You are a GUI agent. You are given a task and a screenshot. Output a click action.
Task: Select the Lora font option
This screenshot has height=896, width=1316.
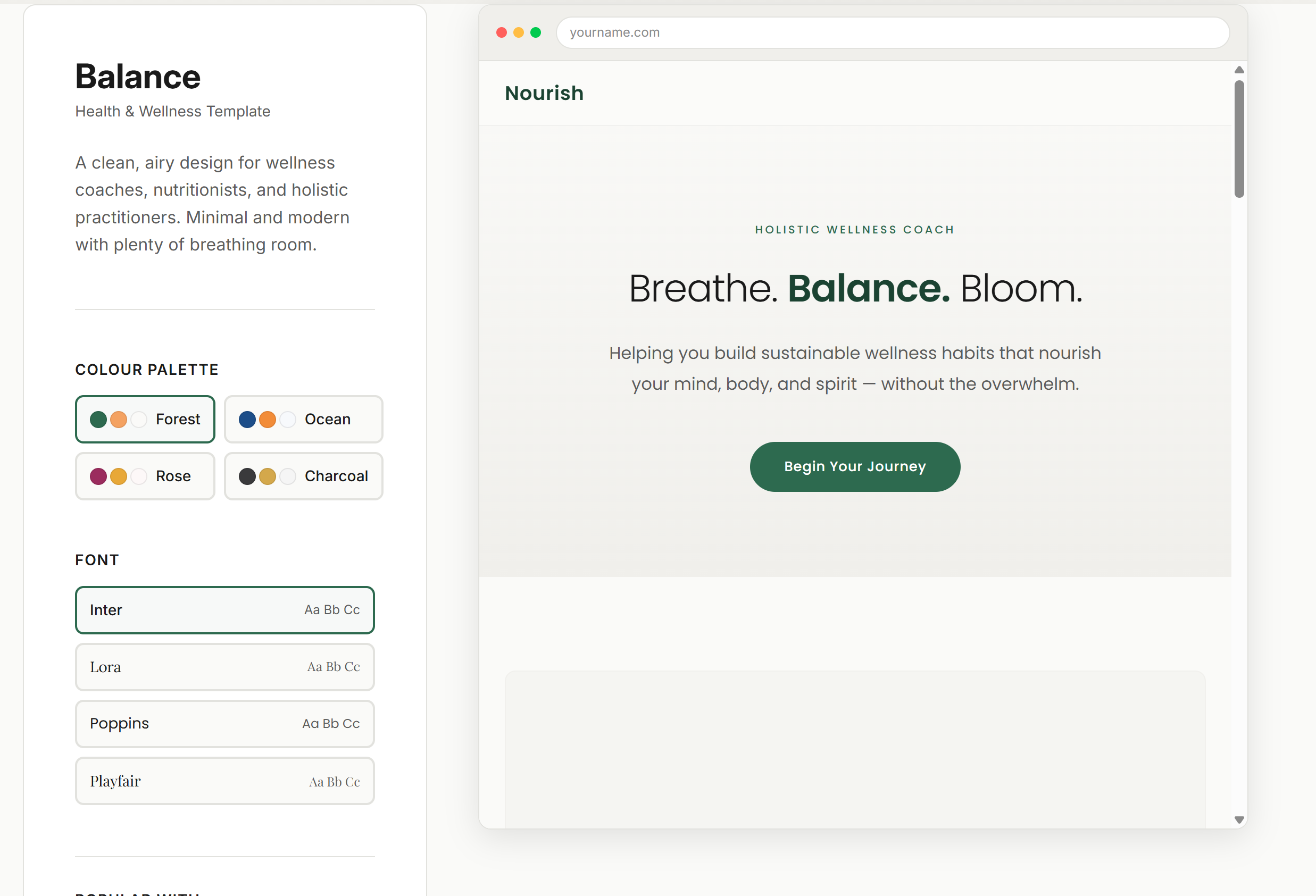[224, 667]
